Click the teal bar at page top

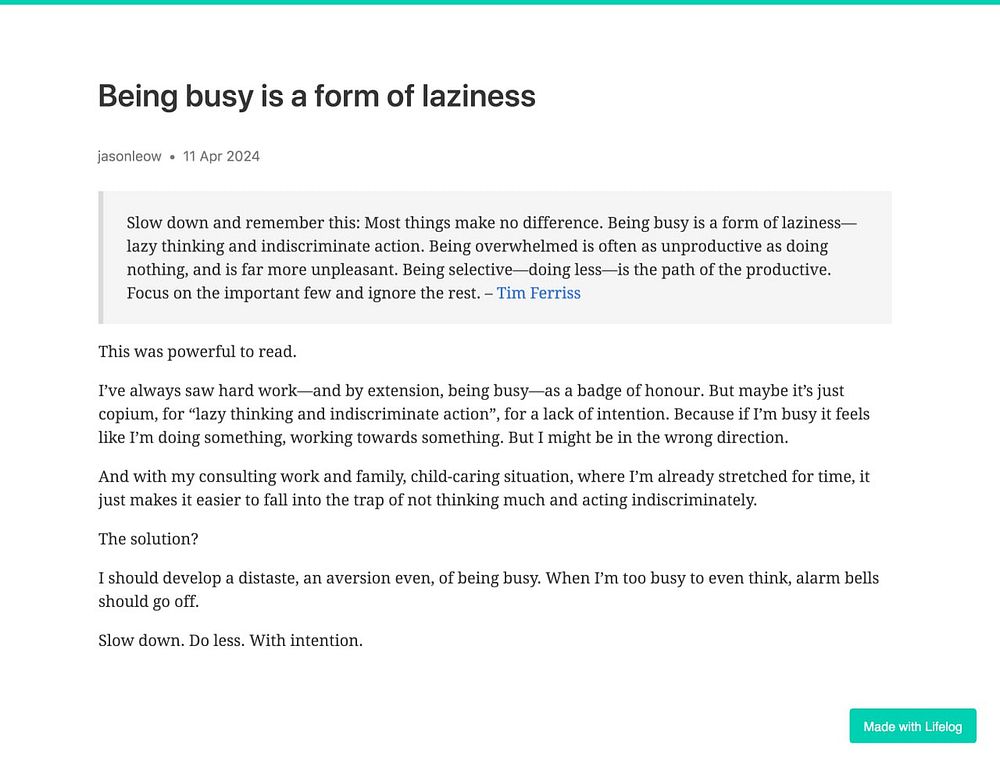click(x=500, y=2)
